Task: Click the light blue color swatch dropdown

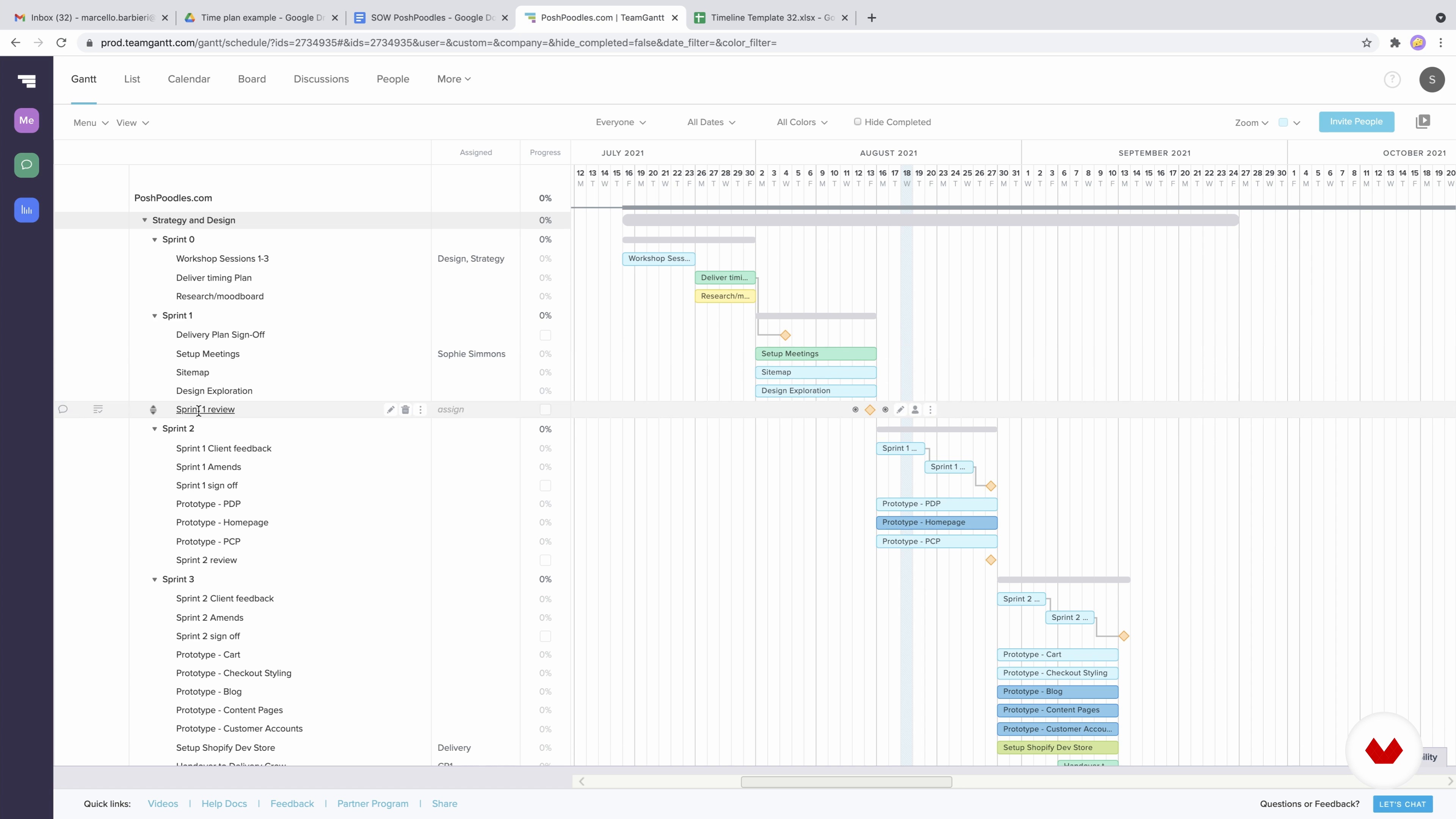Action: [1289, 122]
